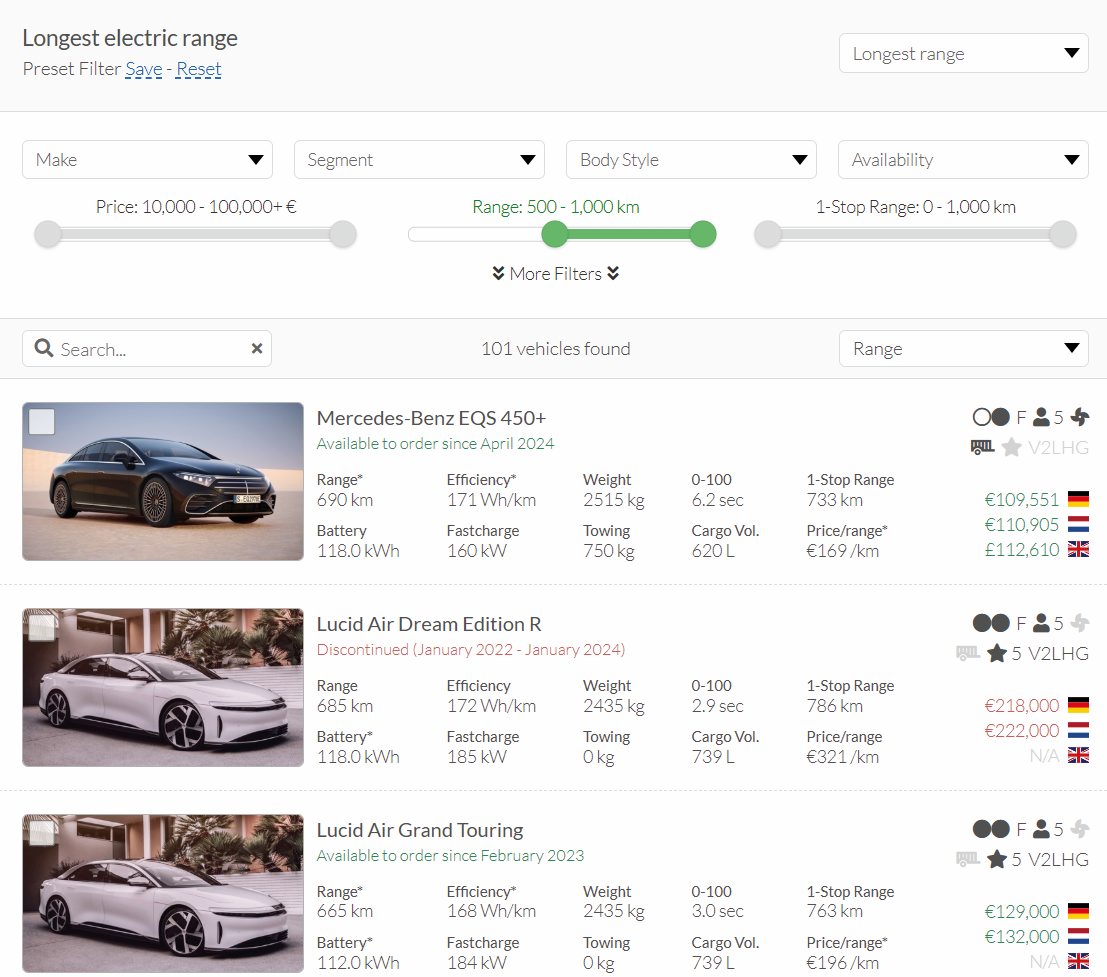Open the Body Style filter dropdown
Screen dimensions: 1107x977
(x=690, y=160)
